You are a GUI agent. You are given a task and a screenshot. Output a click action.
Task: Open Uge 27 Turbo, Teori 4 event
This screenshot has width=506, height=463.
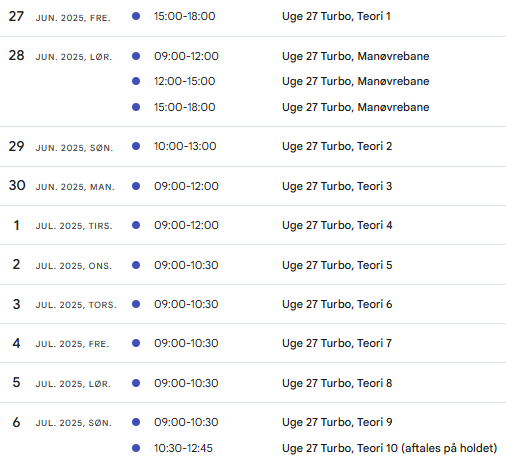(337, 225)
